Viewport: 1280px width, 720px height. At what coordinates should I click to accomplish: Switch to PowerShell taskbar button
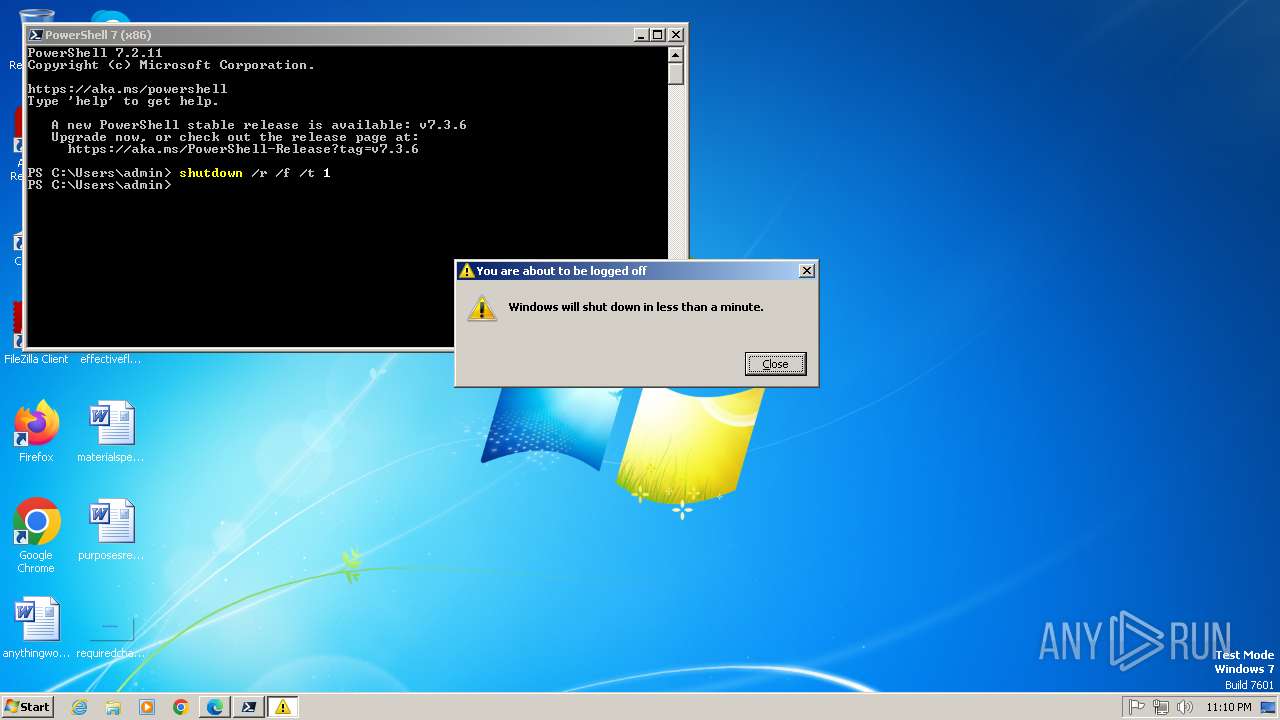click(249, 707)
